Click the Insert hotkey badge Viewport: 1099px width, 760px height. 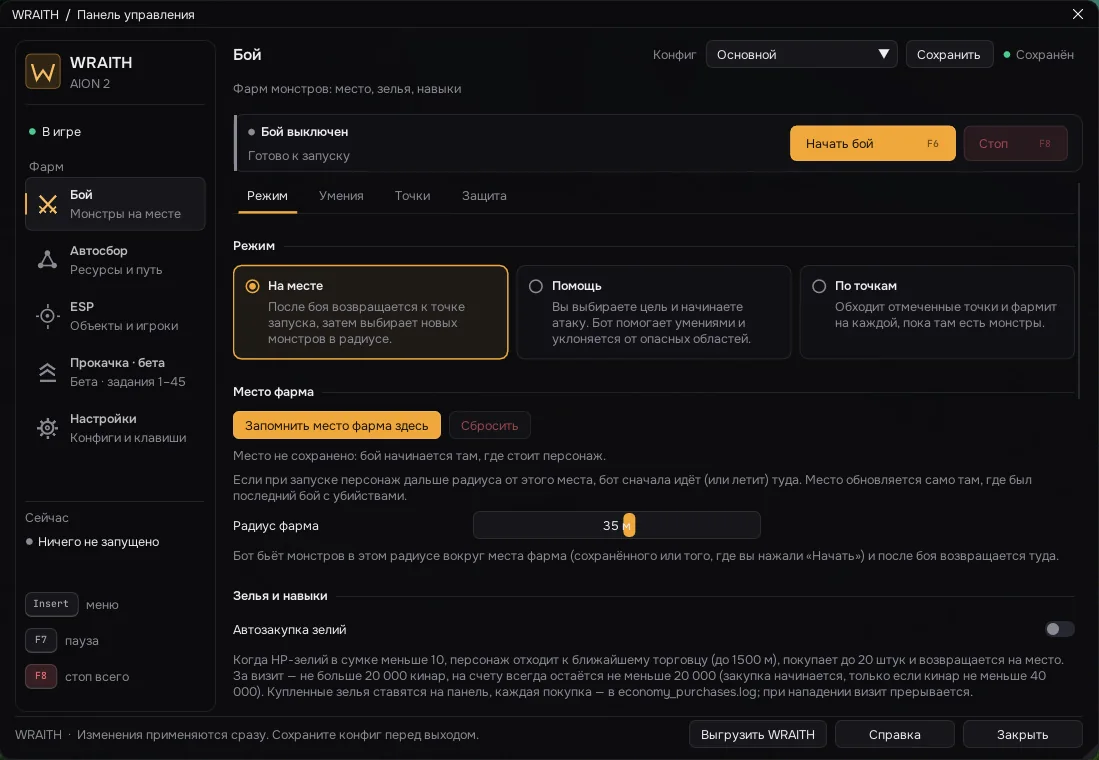[51, 604]
